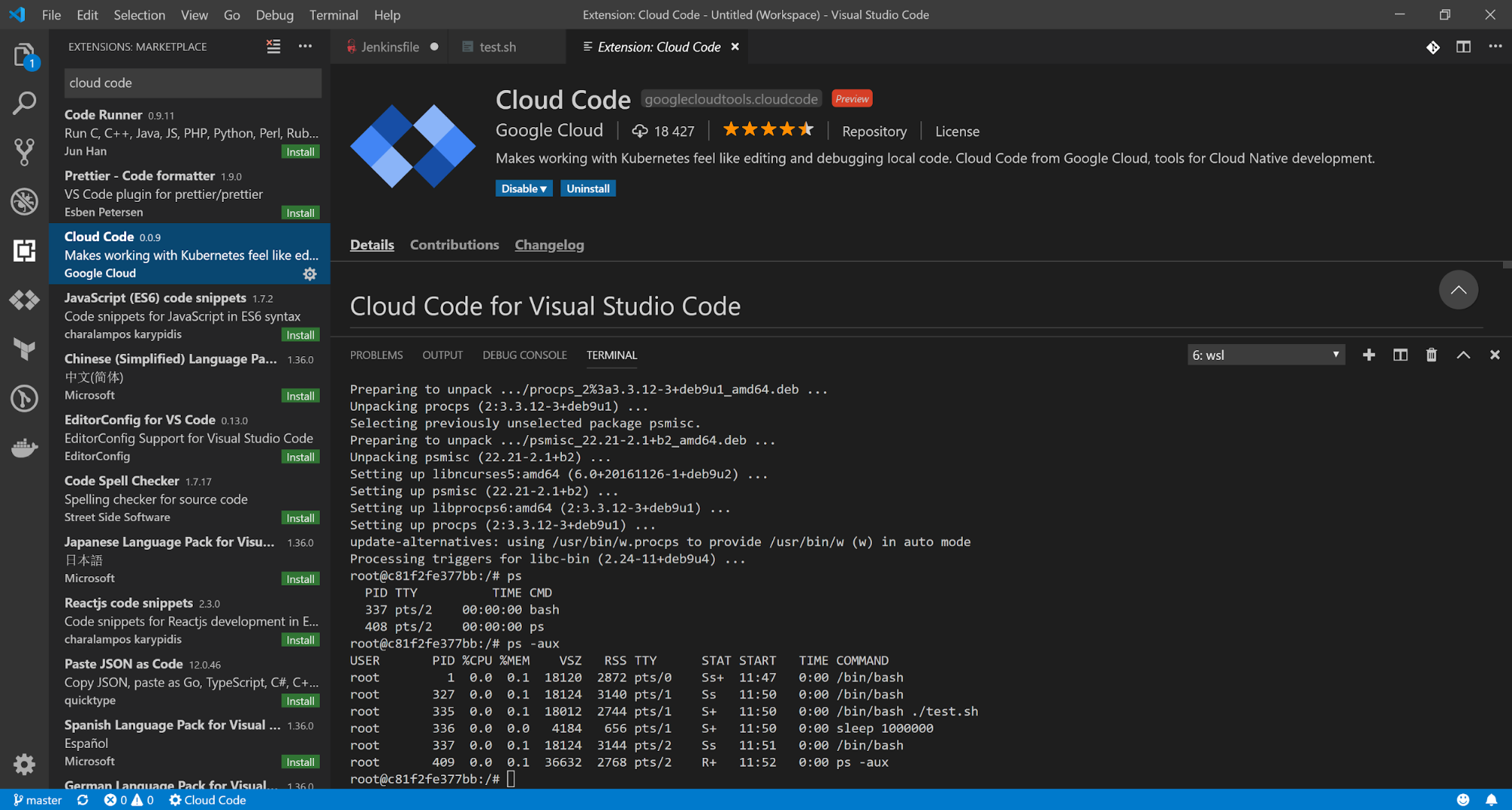The image size is (1512, 810).
Task: Switch to the DEBUG CONSOLE tab
Action: coord(525,355)
